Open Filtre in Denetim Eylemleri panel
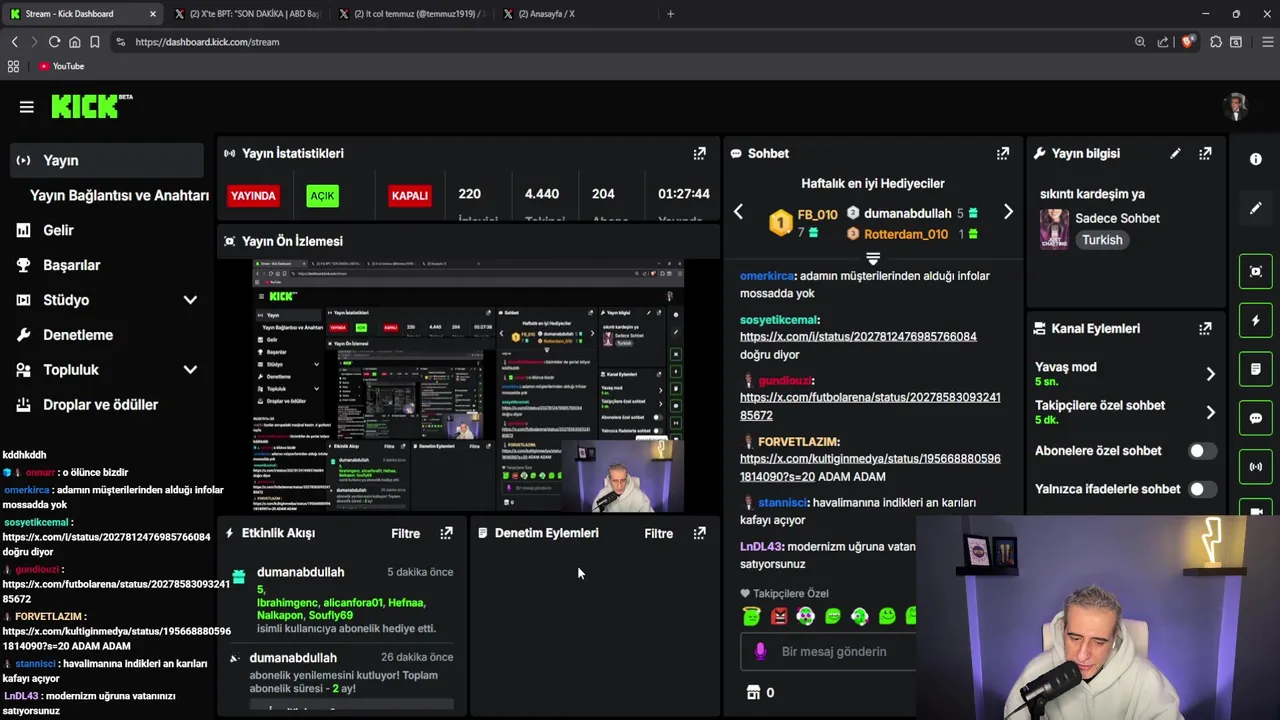This screenshot has width=1280, height=720. pos(658,534)
